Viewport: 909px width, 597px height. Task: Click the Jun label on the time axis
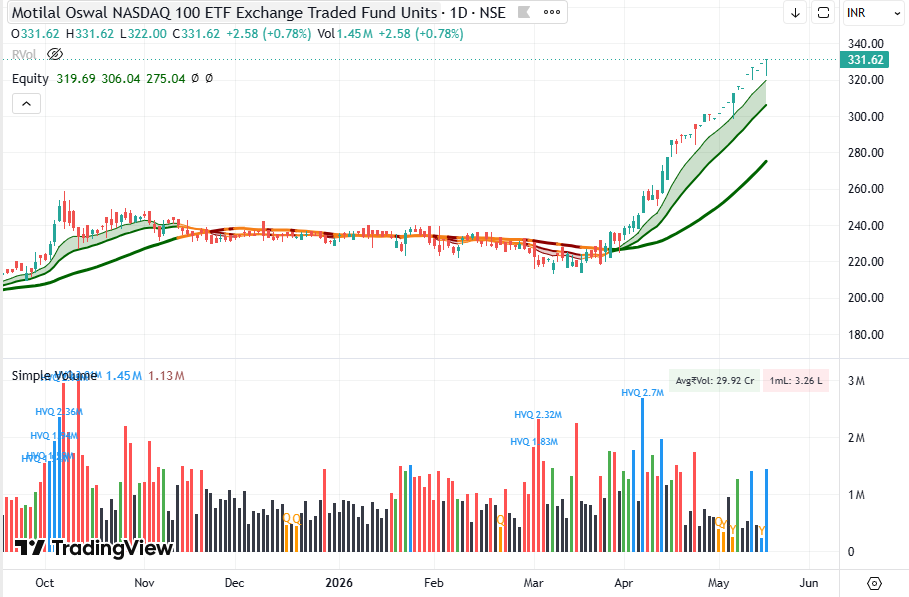pyautogui.click(x=809, y=583)
